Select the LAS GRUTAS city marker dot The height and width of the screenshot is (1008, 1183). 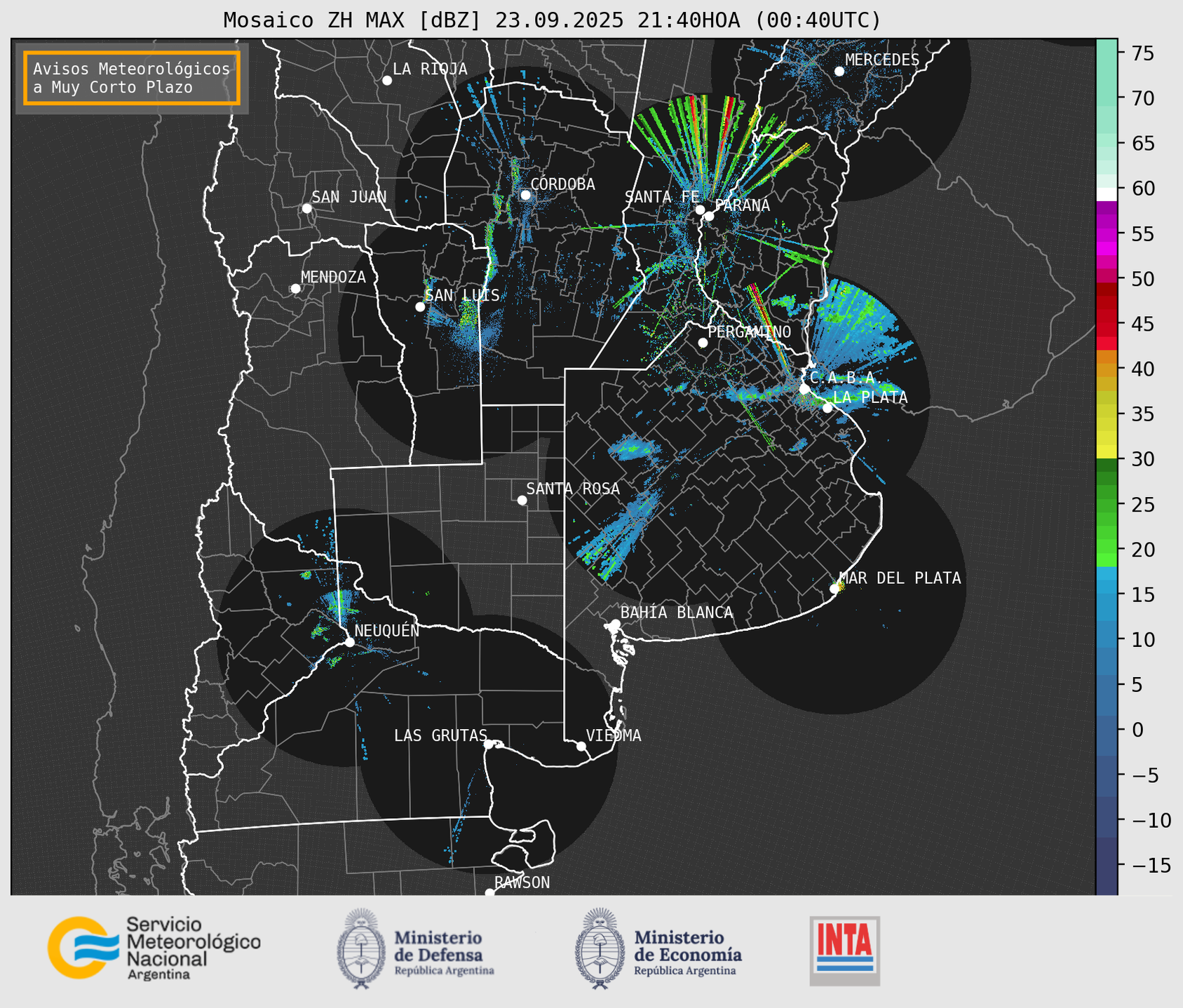[x=488, y=744]
